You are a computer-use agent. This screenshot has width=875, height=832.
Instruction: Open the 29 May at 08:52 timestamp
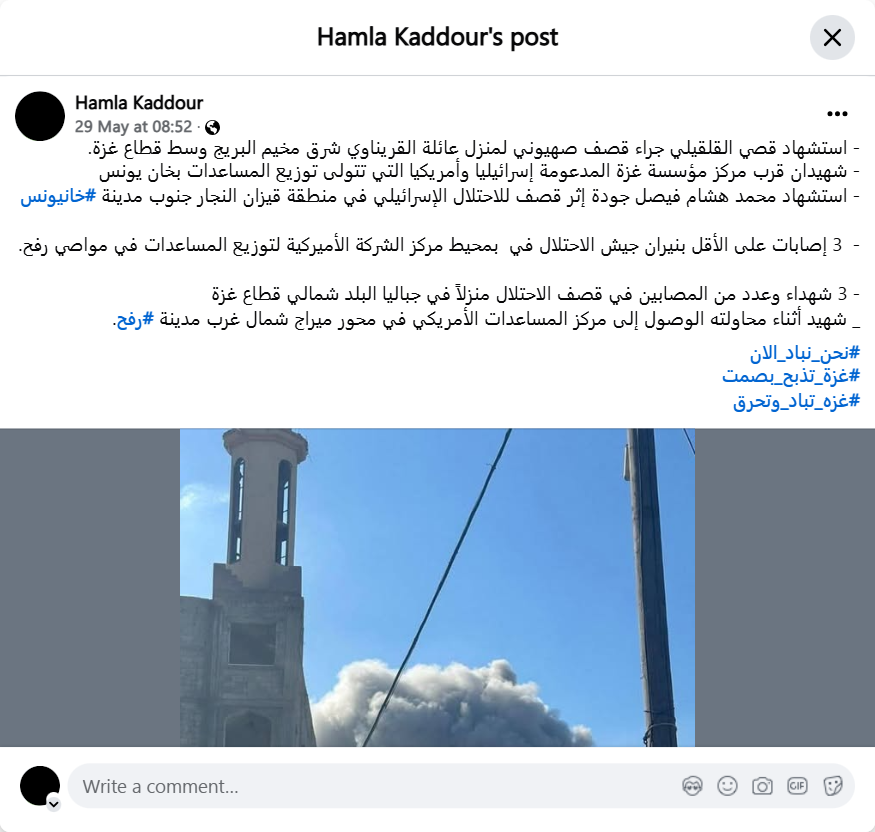[x=133, y=127]
